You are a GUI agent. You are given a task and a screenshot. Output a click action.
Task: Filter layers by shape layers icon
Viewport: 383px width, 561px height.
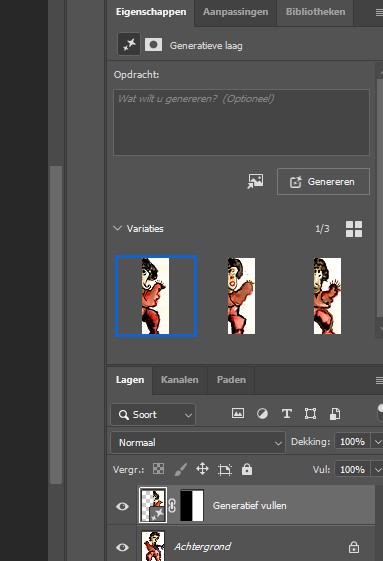[x=310, y=414]
